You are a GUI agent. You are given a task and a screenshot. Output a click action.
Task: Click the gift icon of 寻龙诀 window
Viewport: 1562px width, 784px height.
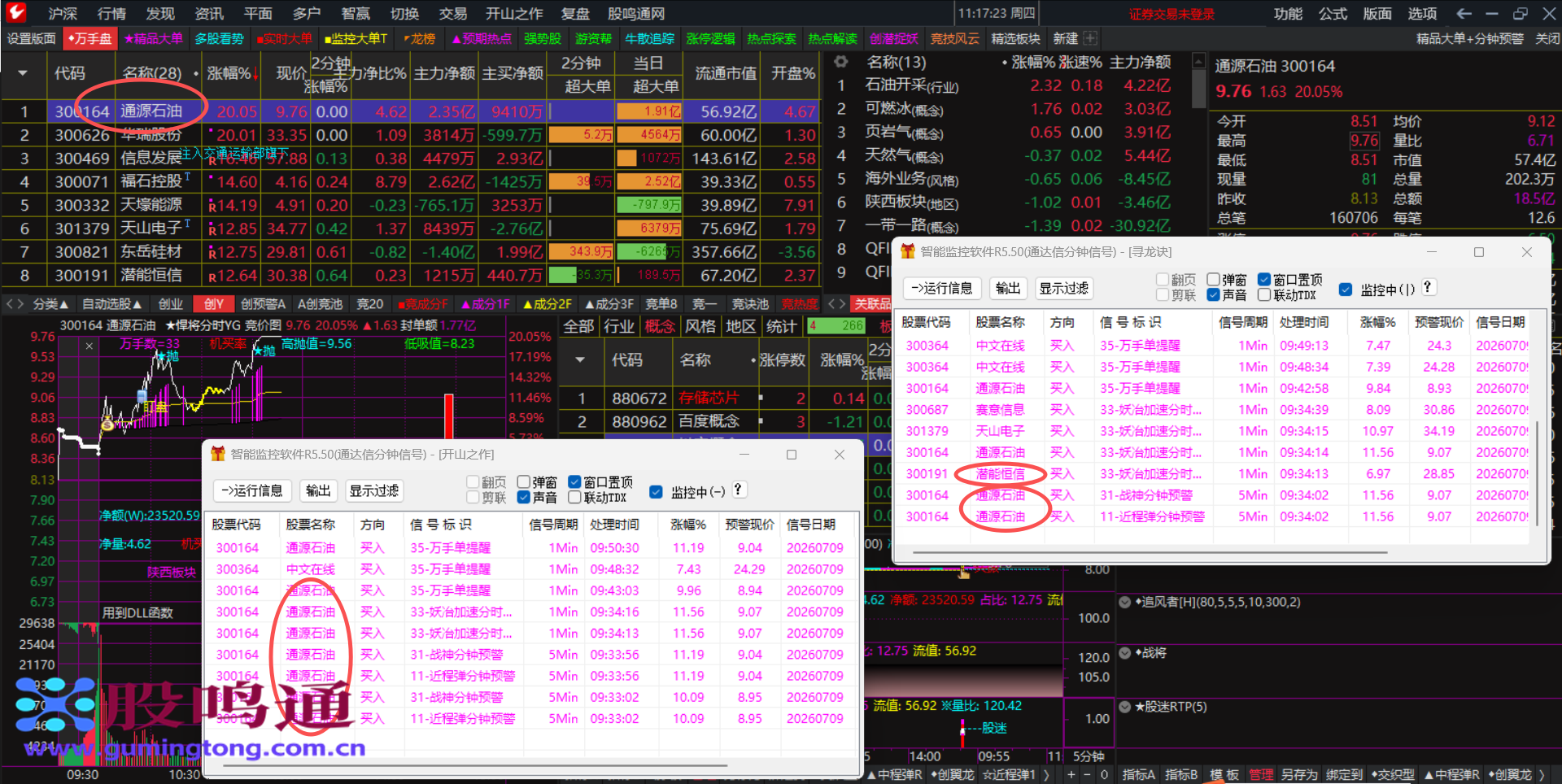[908, 251]
